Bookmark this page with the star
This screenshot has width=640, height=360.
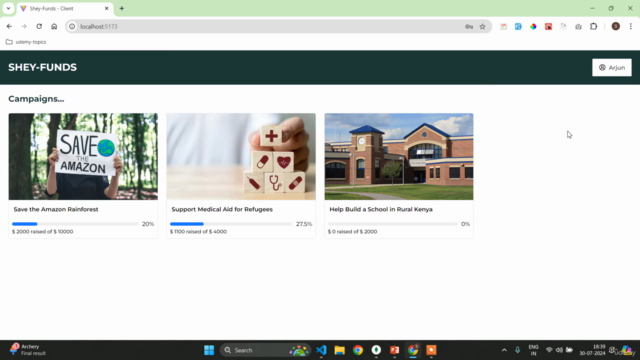coord(482,27)
